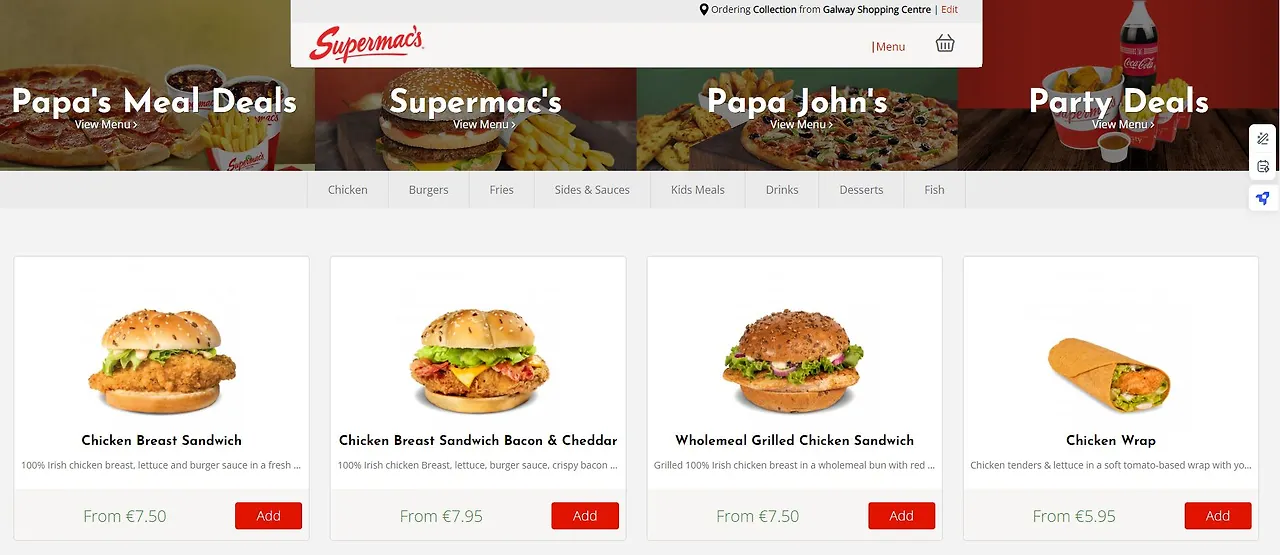The image size is (1280, 555).
Task: Add Chicken Wrap to basket
Action: [1218, 516]
